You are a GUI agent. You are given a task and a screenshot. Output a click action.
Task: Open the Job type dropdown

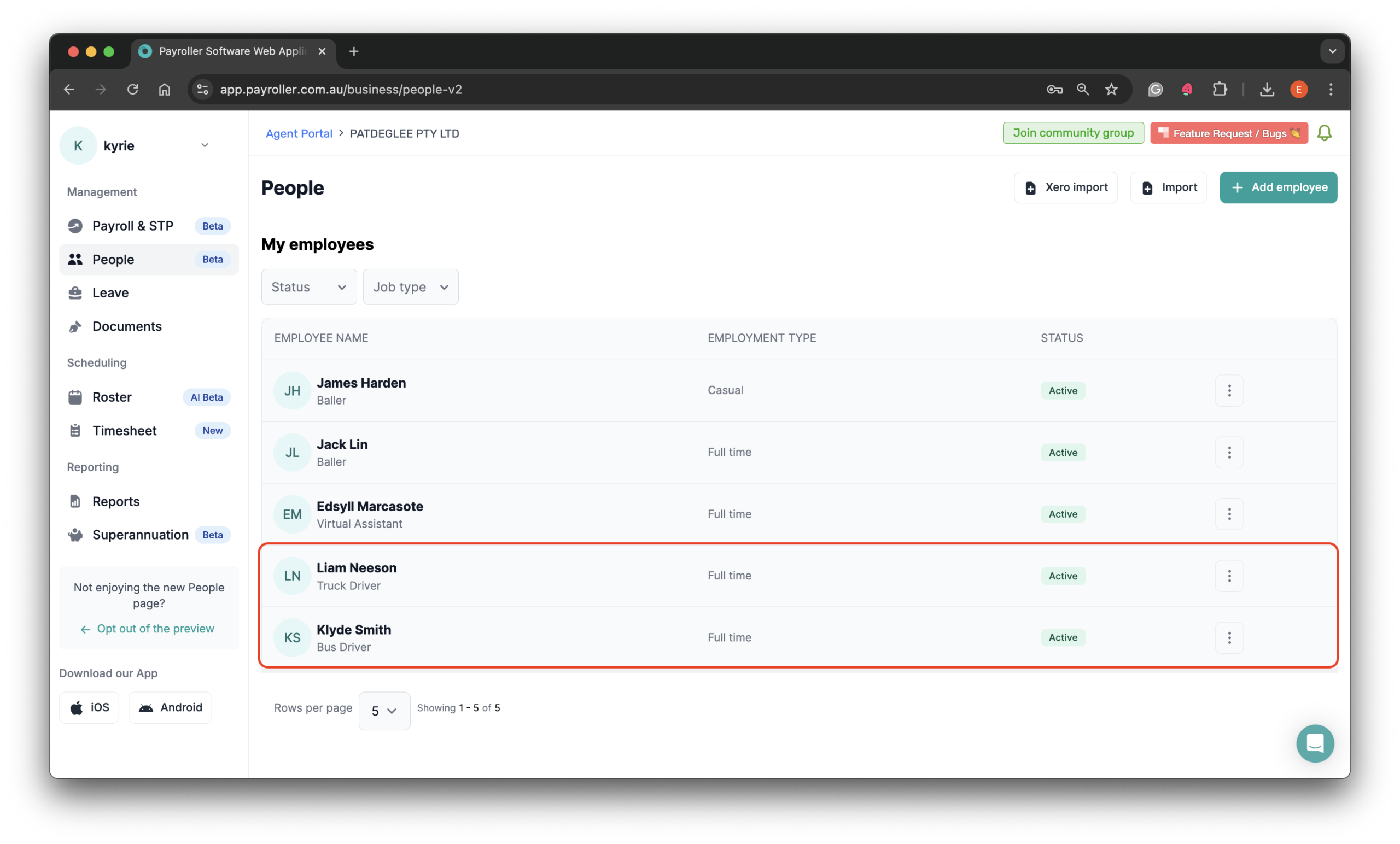pyautogui.click(x=410, y=287)
